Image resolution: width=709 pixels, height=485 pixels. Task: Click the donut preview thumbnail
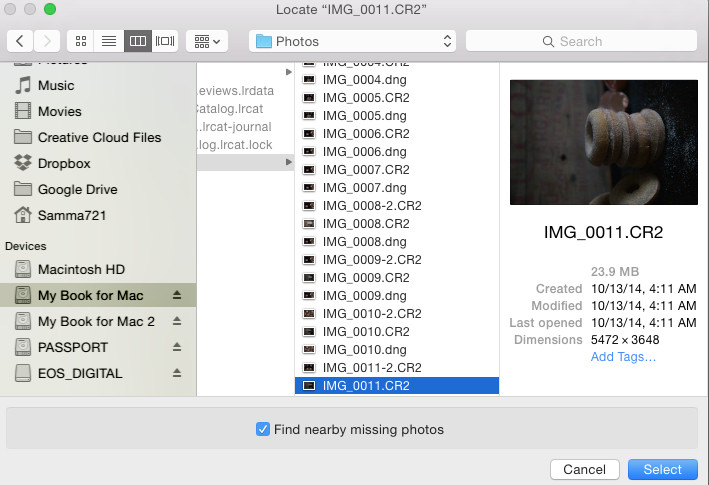click(x=604, y=142)
